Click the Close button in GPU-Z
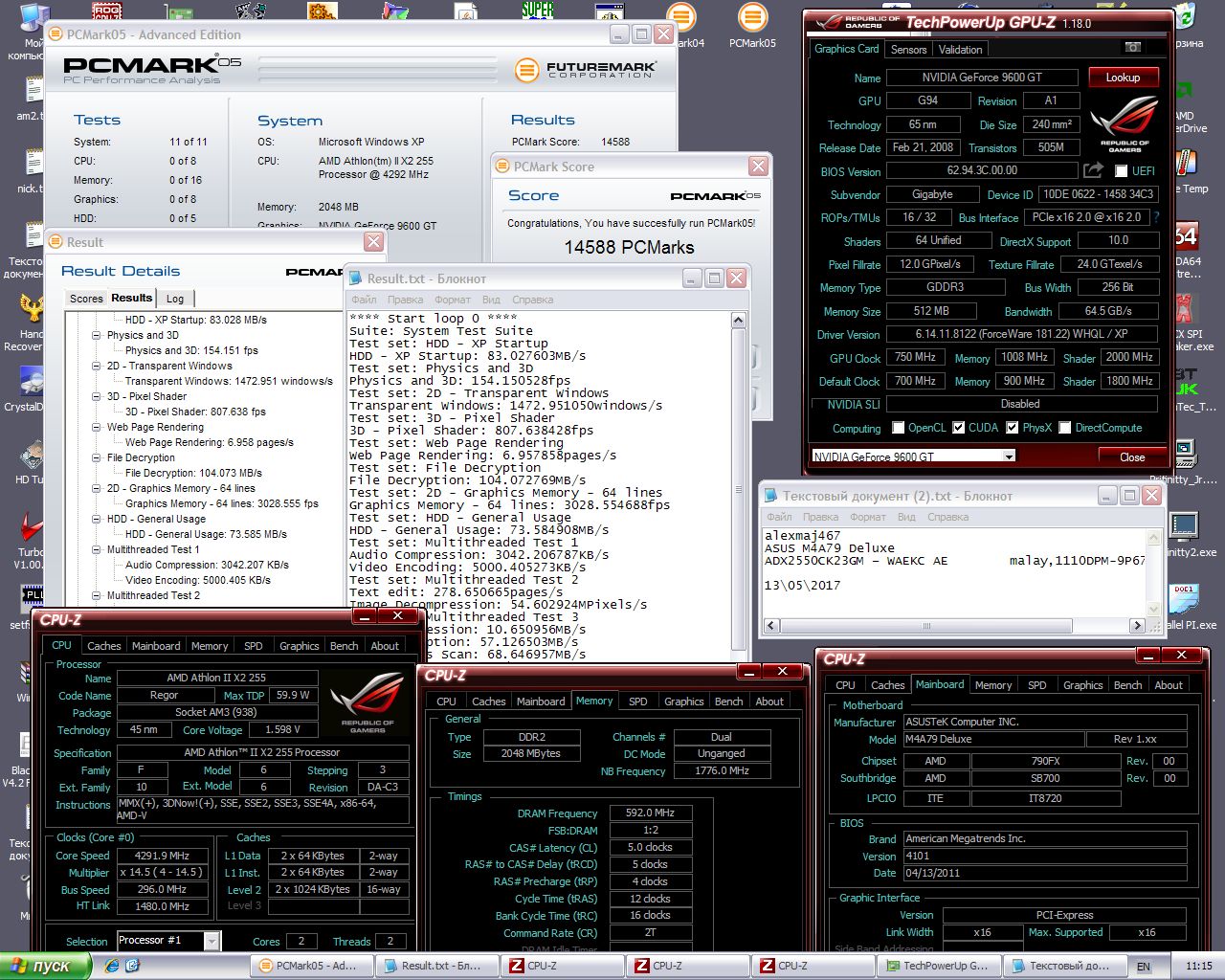 pyautogui.click(x=1132, y=457)
